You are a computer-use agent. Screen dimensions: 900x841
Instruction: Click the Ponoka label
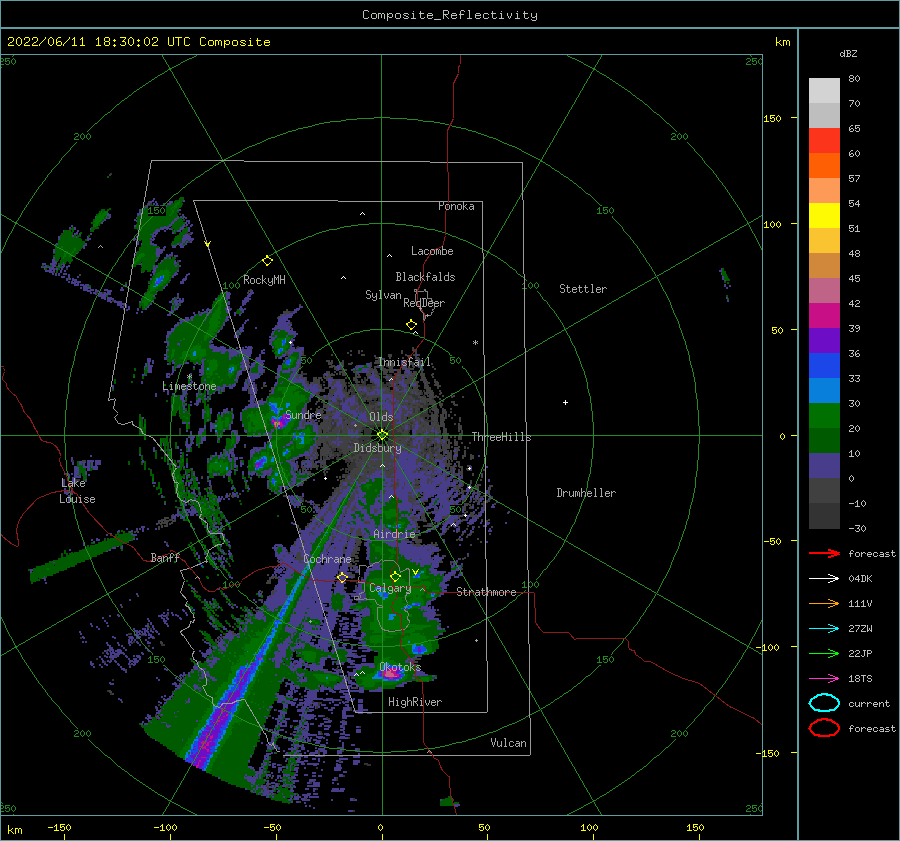[x=456, y=206]
